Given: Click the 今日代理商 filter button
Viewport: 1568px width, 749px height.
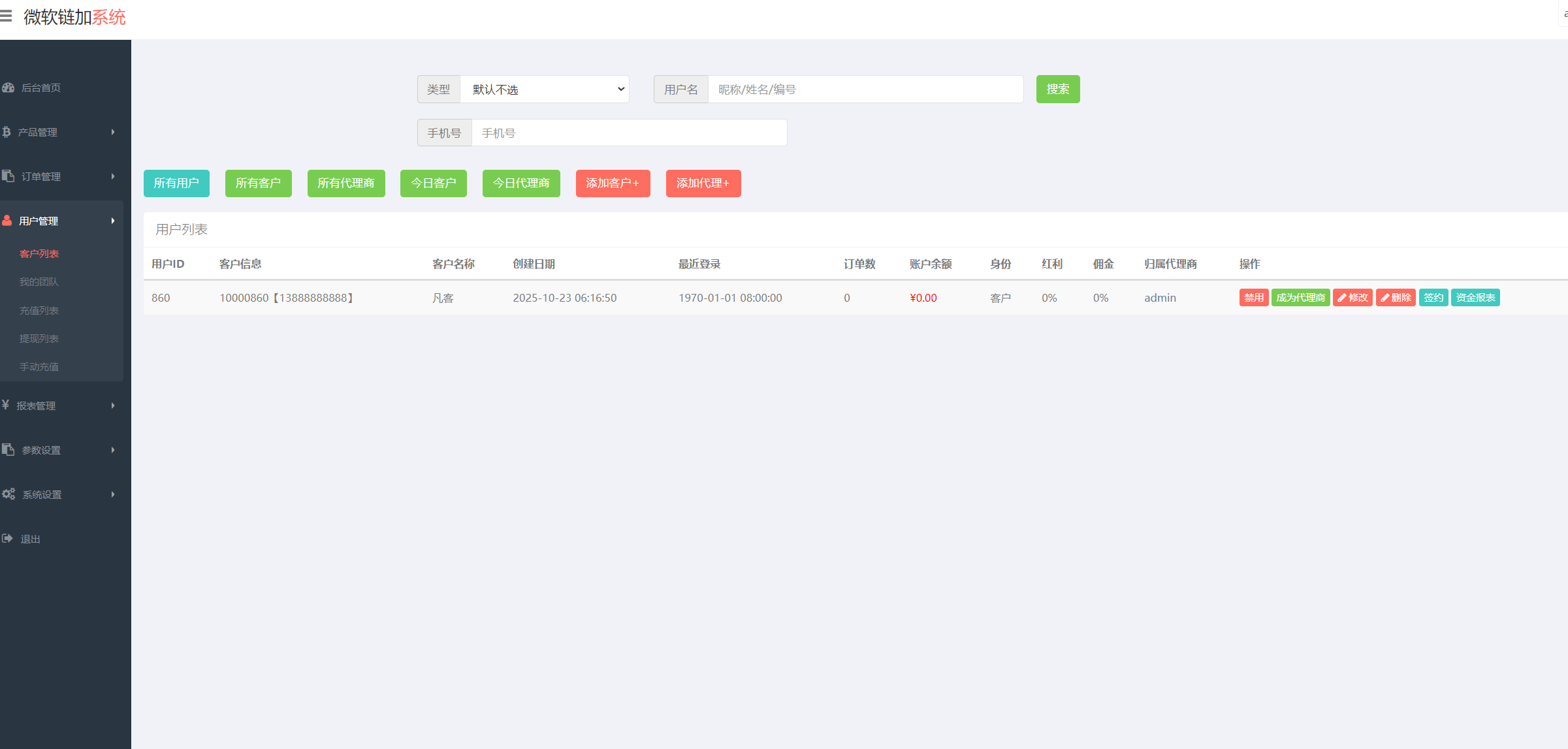Looking at the screenshot, I should click(520, 183).
